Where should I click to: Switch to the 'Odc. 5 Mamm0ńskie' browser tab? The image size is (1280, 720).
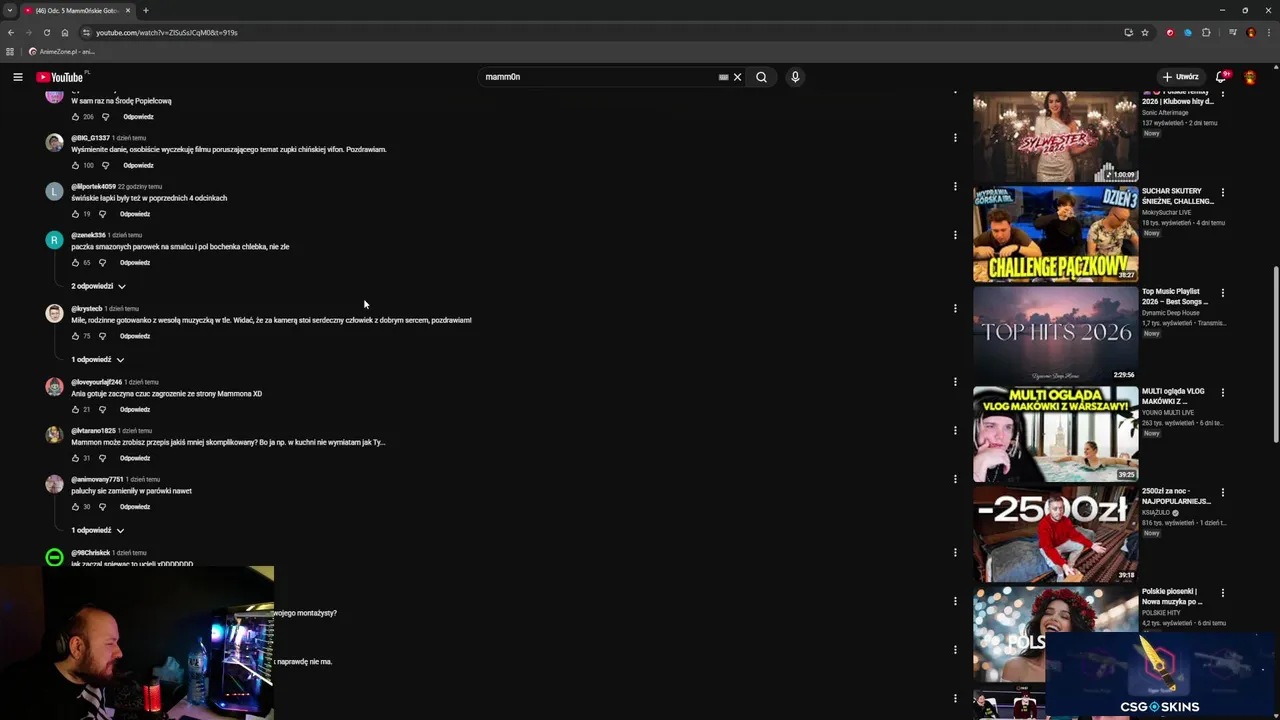click(x=76, y=10)
